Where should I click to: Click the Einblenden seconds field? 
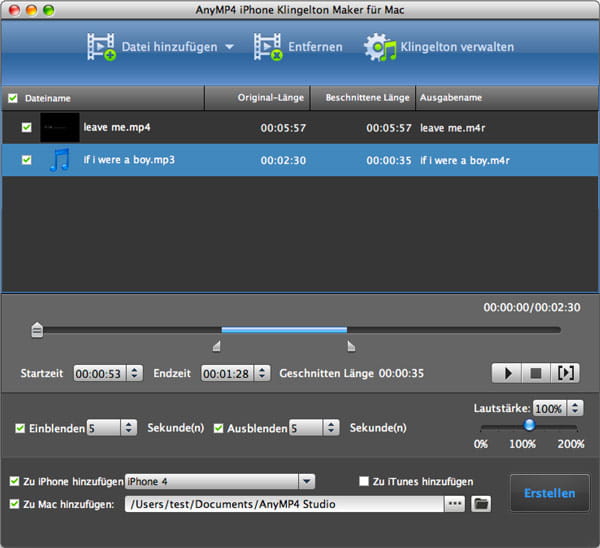tap(104, 428)
